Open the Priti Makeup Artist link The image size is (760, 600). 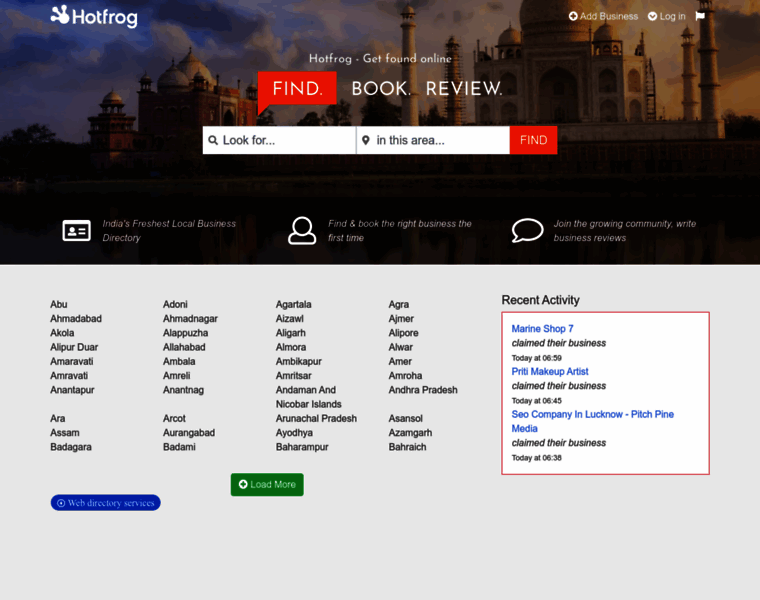click(550, 371)
